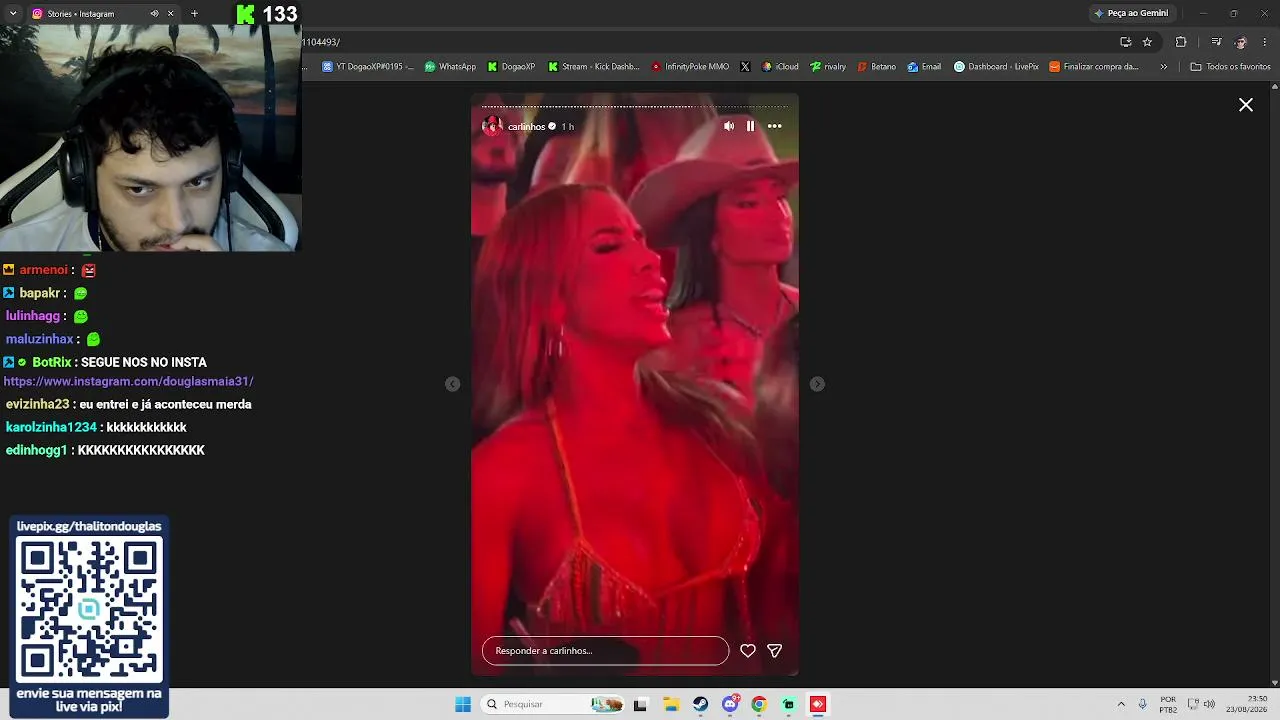The image size is (1280, 720).
Task: Pause the playing story
Action: pos(750,126)
